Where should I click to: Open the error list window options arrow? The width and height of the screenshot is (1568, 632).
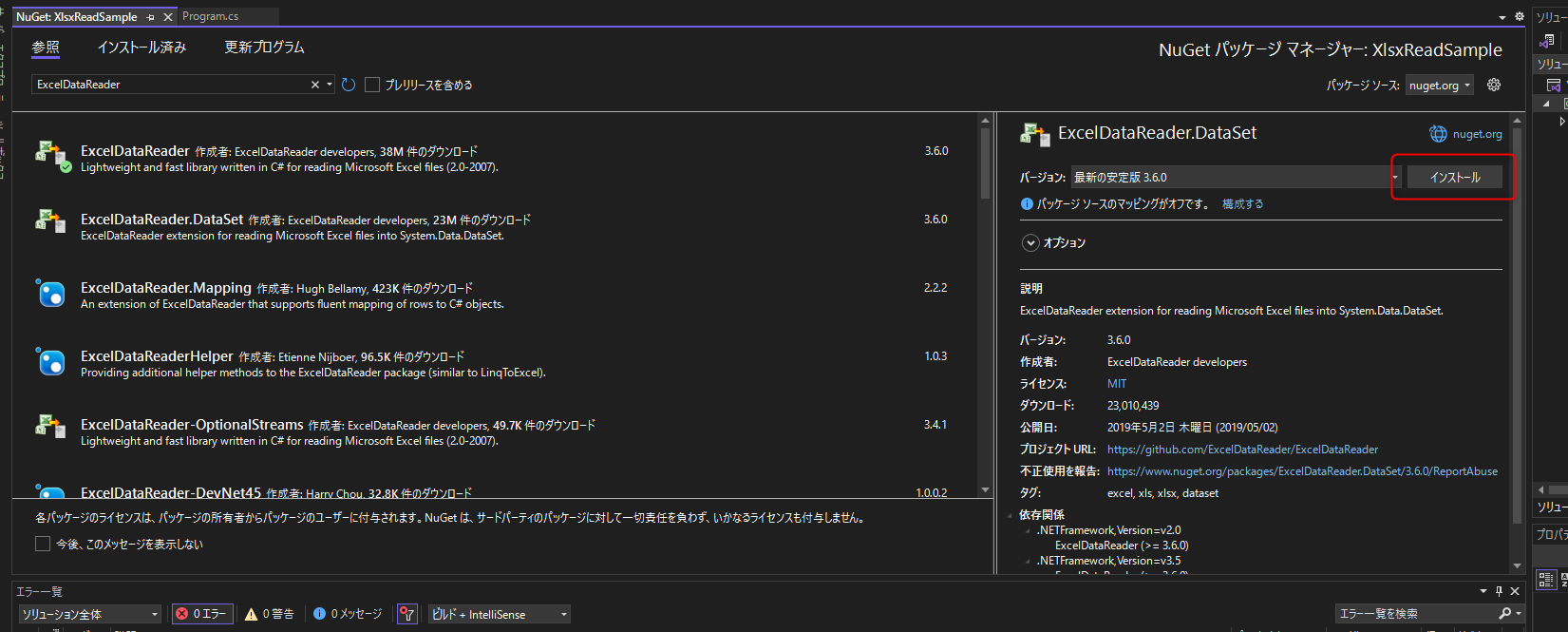1483,591
